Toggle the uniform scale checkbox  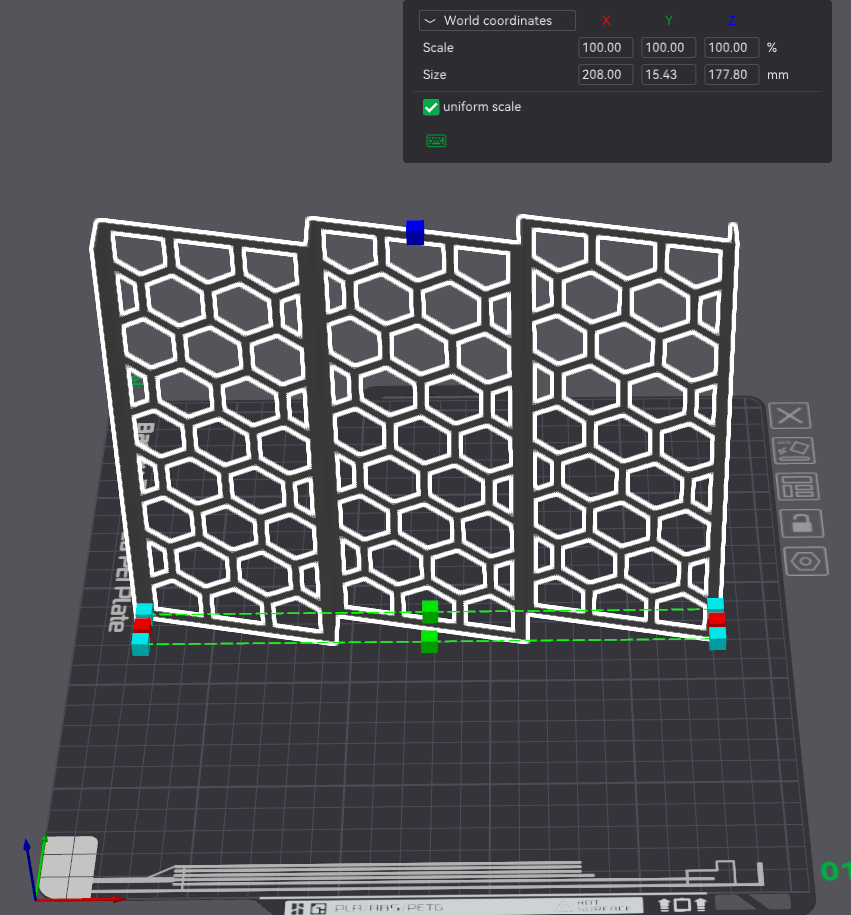click(x=431, y=107)
